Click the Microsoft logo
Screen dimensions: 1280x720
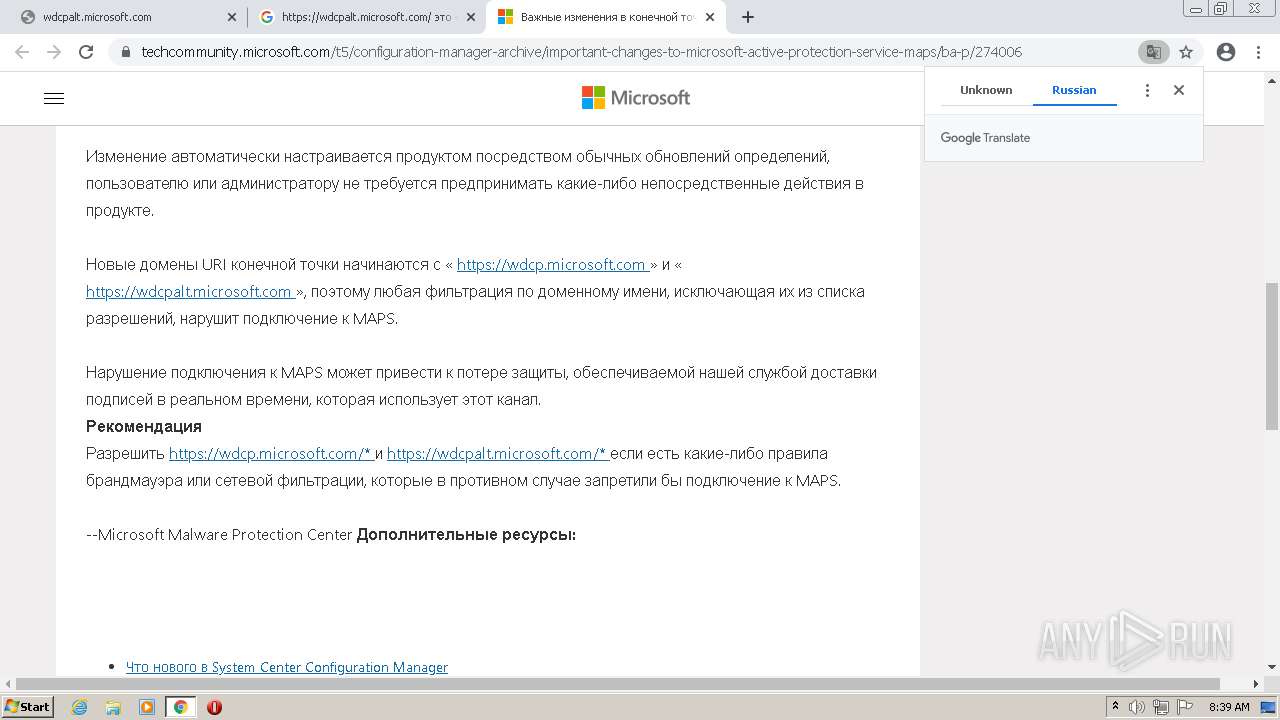[x=636, y=97]
